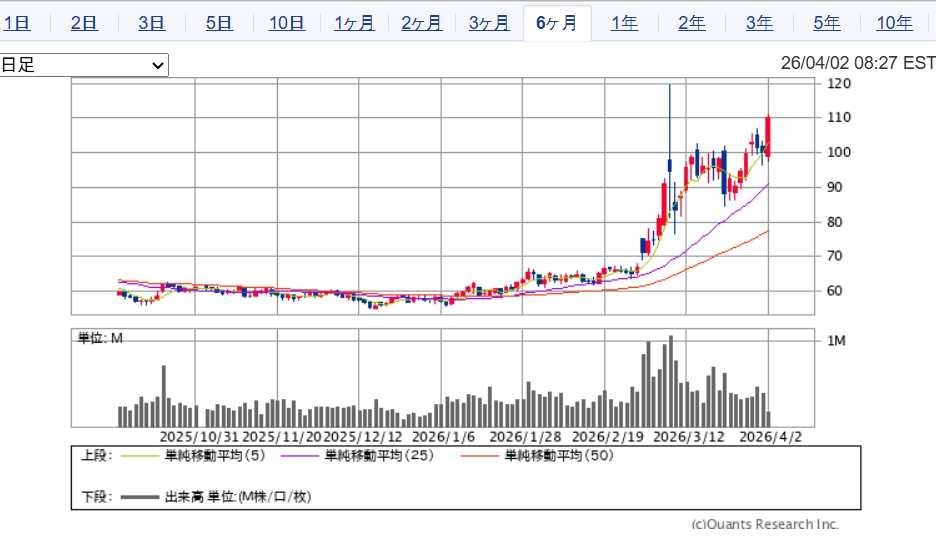Open the 5年 chart period

pos(827,23)
